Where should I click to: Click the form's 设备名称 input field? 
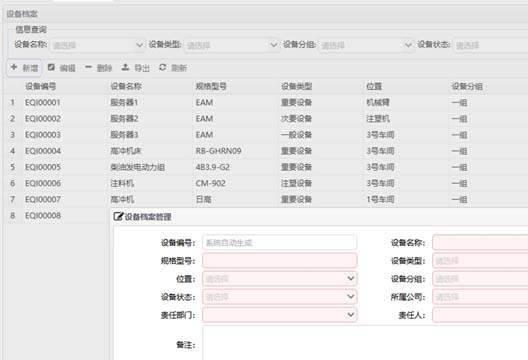tap(480, 242)
